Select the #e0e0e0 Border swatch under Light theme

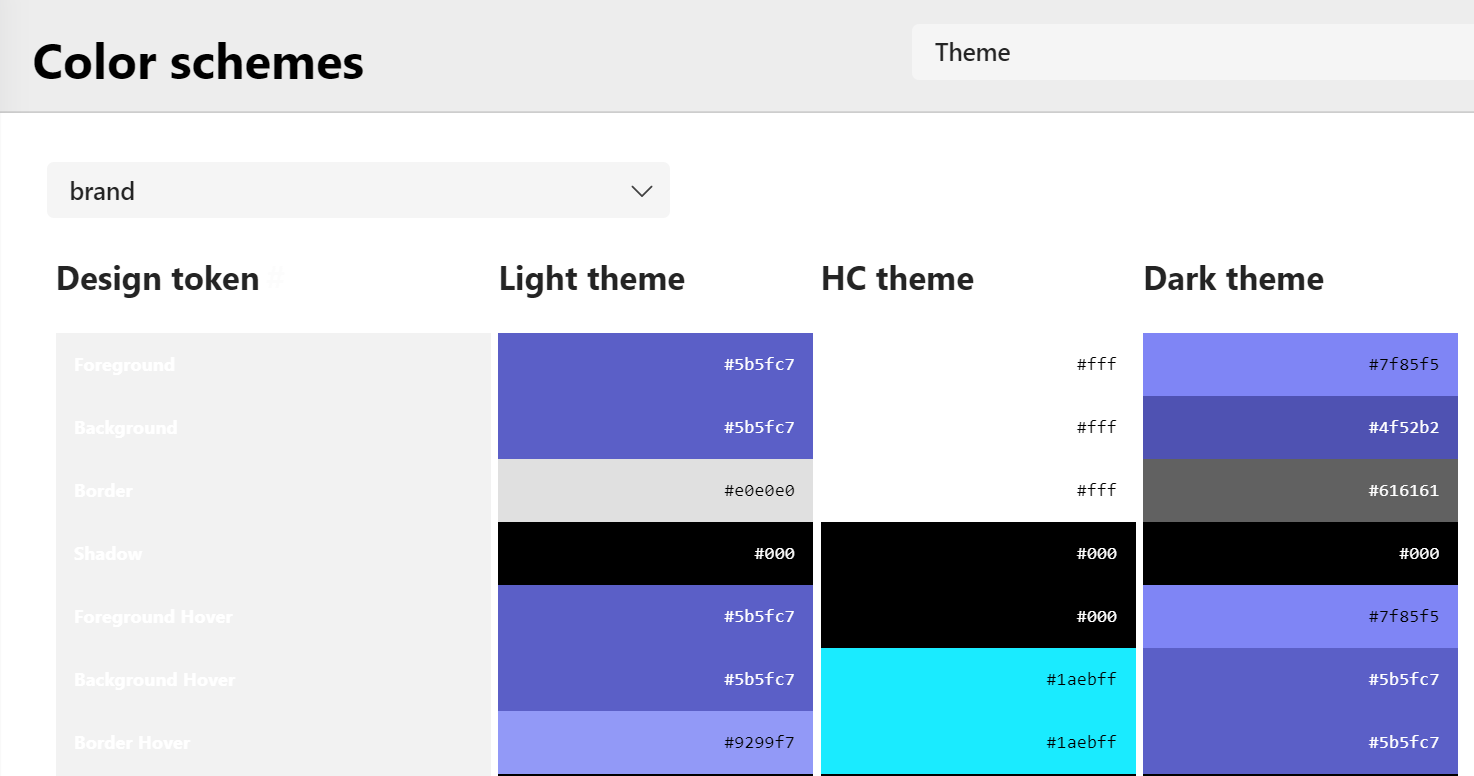point(655,490)
